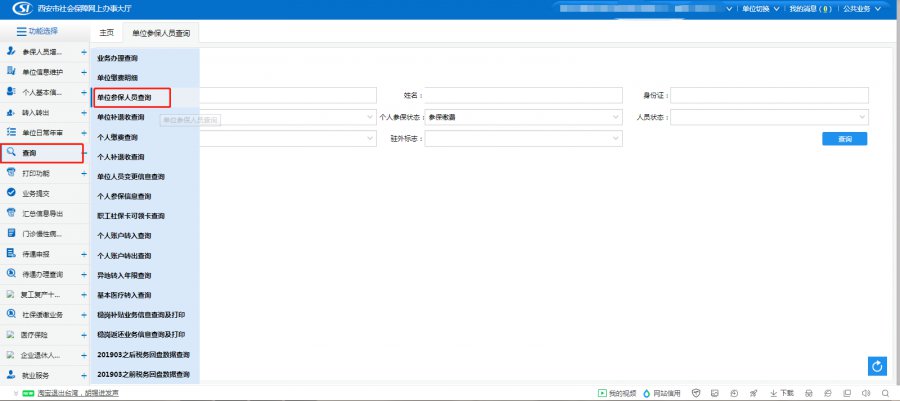900x401 pixels.
Task: Click the 查询 magnifier icon in sidebar
Action: click(x=11, y=153)
